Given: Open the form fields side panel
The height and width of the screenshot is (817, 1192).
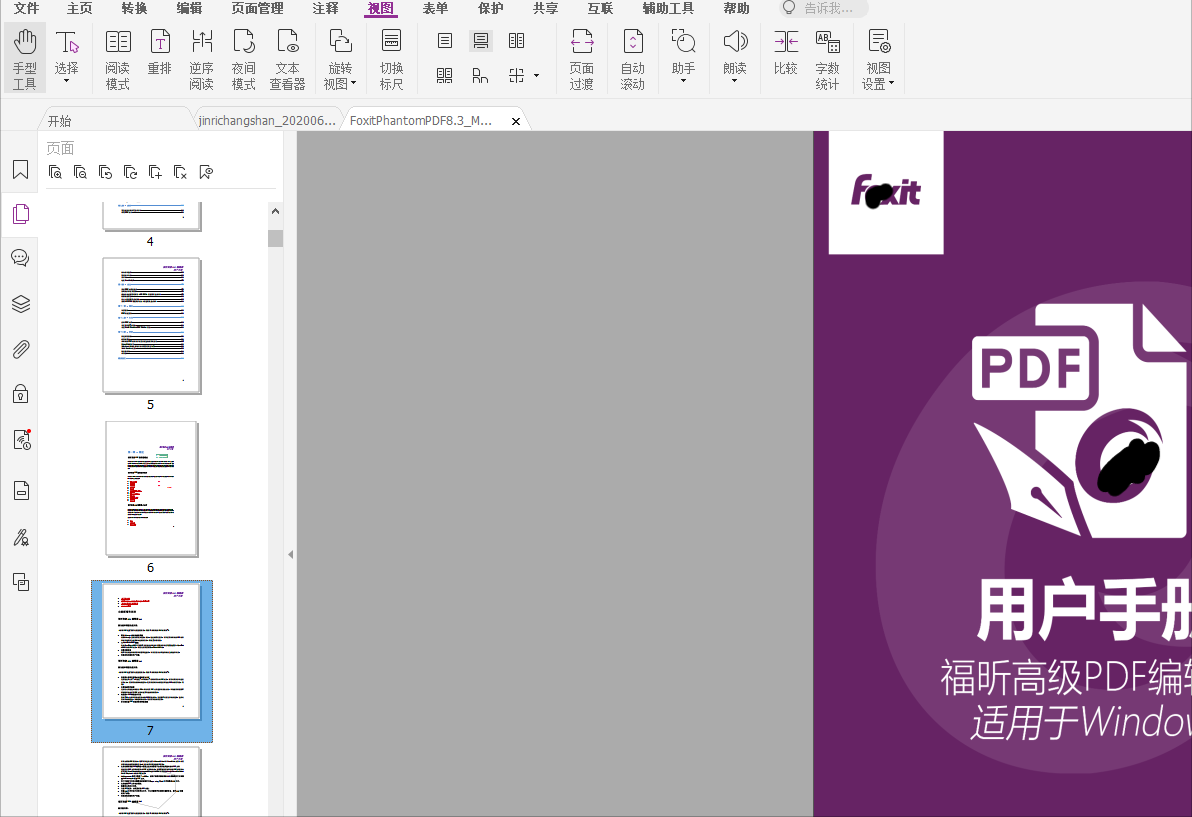Looking at the screenshot, I should 21,491.
